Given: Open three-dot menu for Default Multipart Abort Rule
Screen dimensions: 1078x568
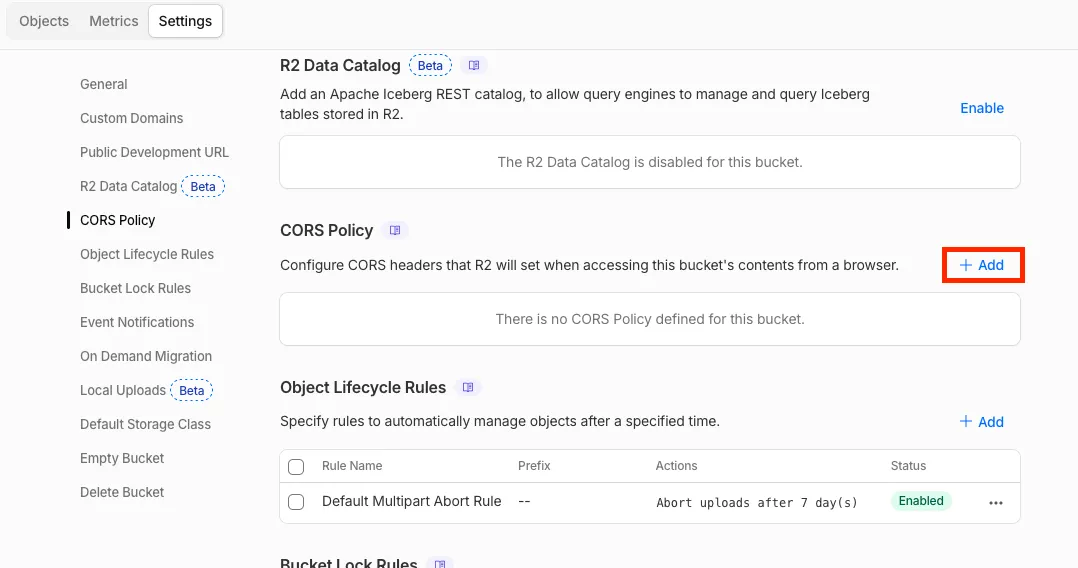Looking at the screenshot, I should (996, 503).
